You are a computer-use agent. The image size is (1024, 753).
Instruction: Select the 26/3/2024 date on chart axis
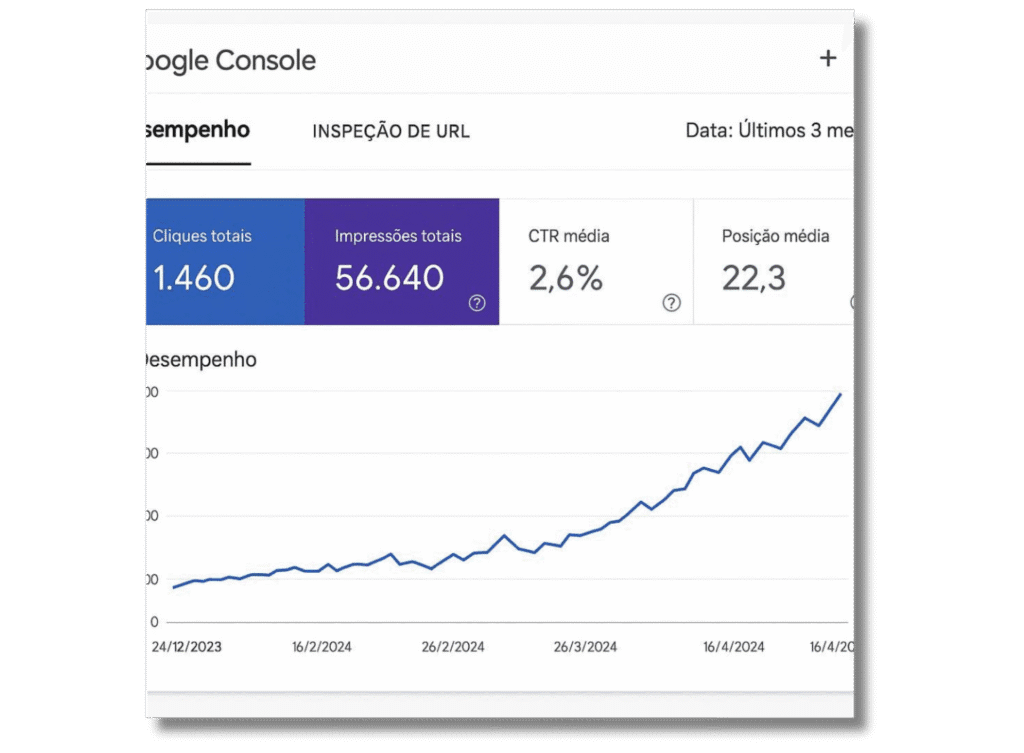(585, 647)
